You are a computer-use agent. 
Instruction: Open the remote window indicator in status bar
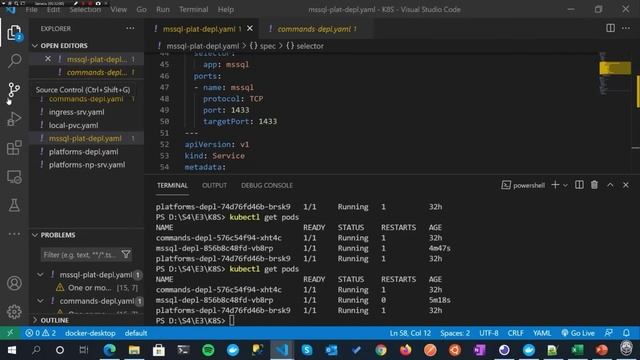(x=10, y=333)
